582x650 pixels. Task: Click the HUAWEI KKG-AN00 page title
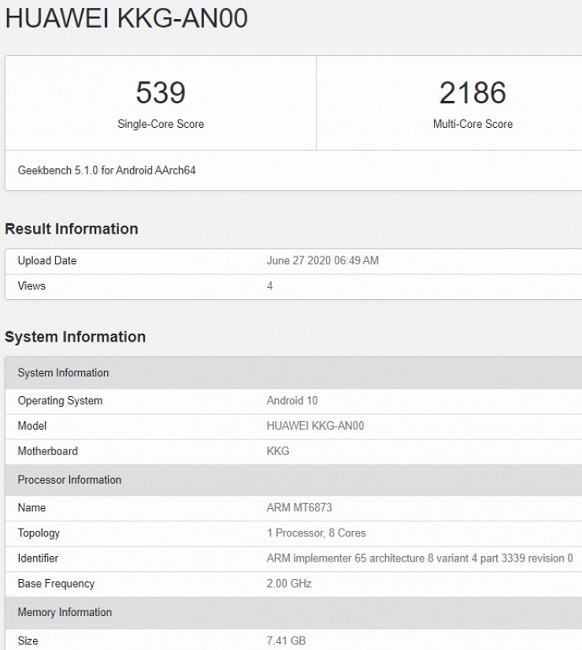[x=126, y=18]
